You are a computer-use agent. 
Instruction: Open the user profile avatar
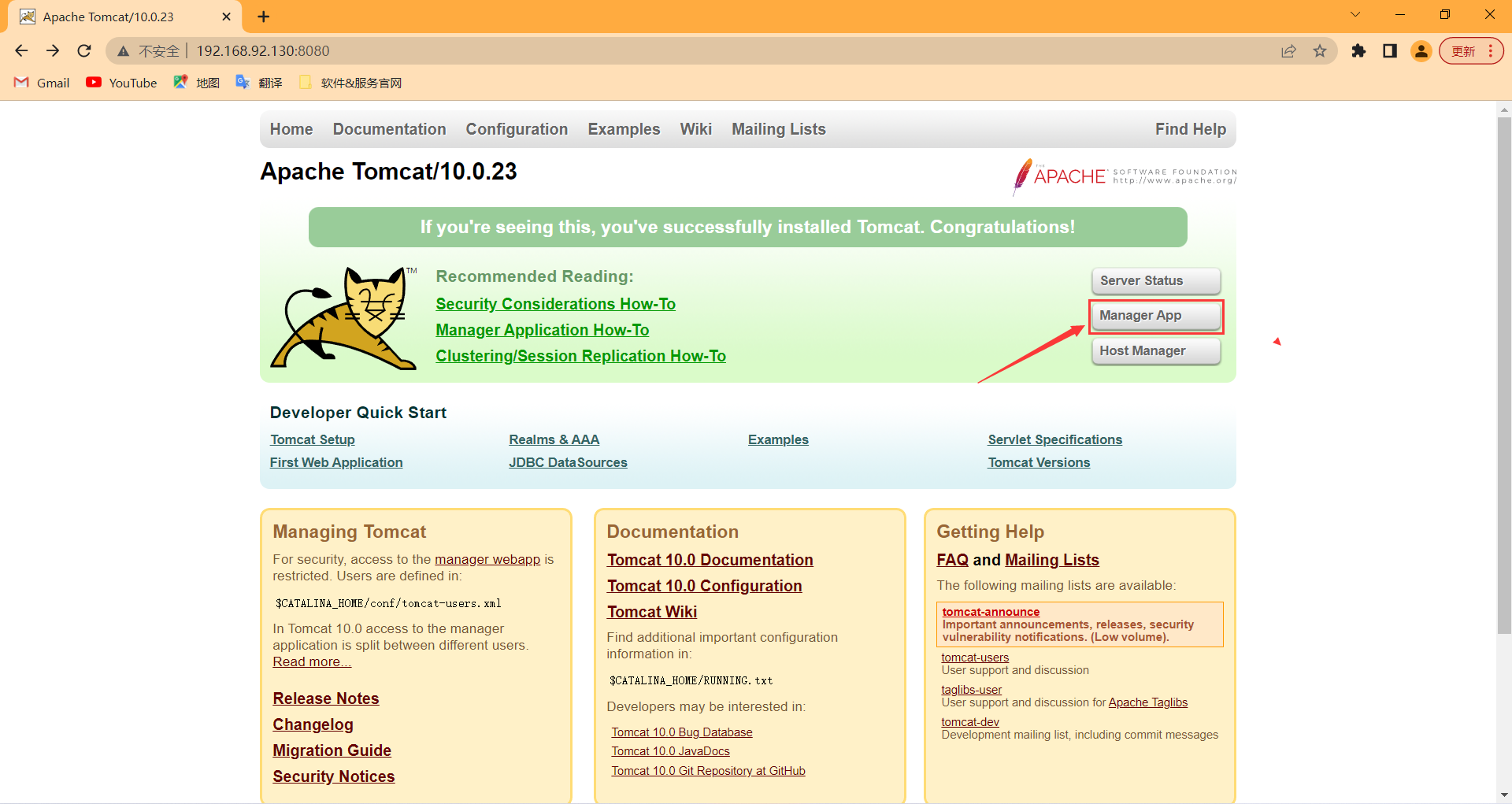[x=1421, y=51]
